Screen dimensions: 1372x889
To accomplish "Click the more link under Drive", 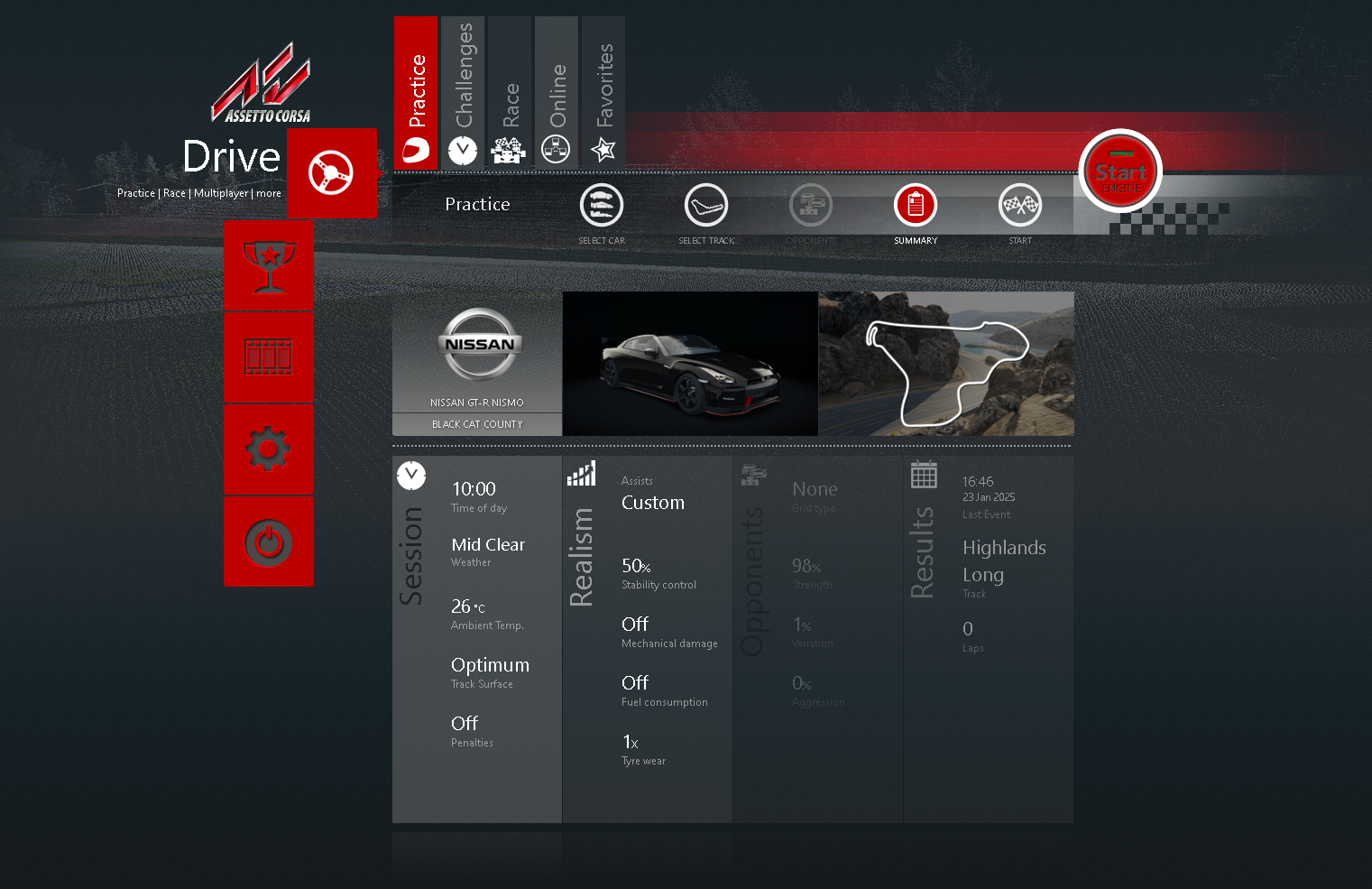I will pyautogui.click(x=269, y=193).
